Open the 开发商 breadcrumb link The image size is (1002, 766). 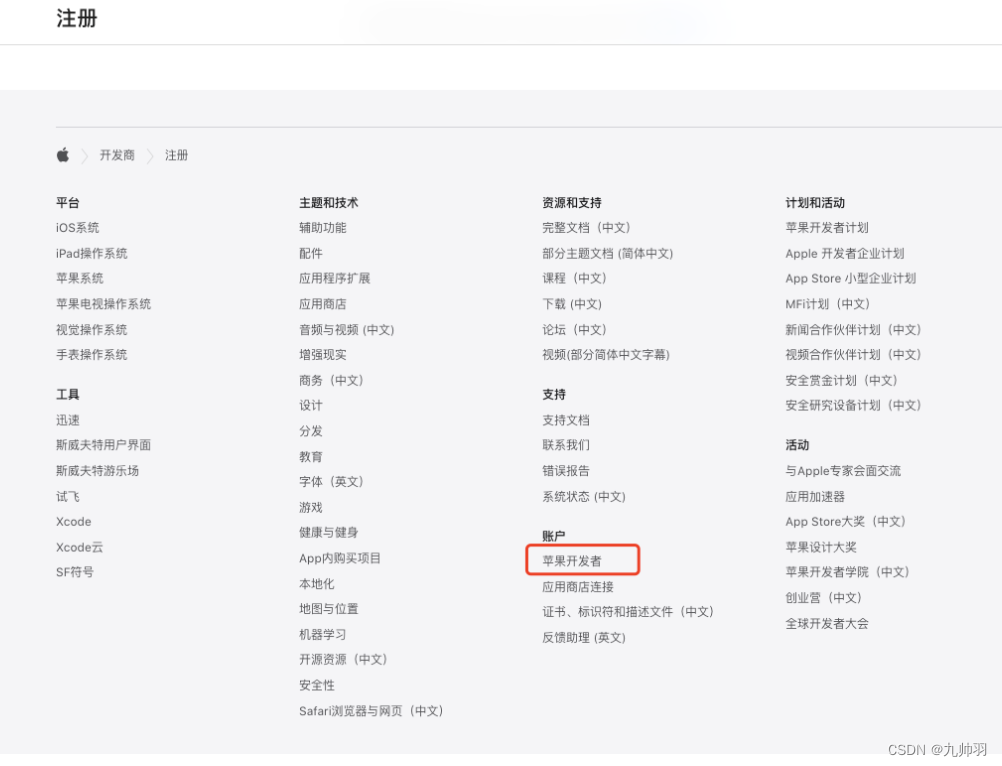[117, 155]
